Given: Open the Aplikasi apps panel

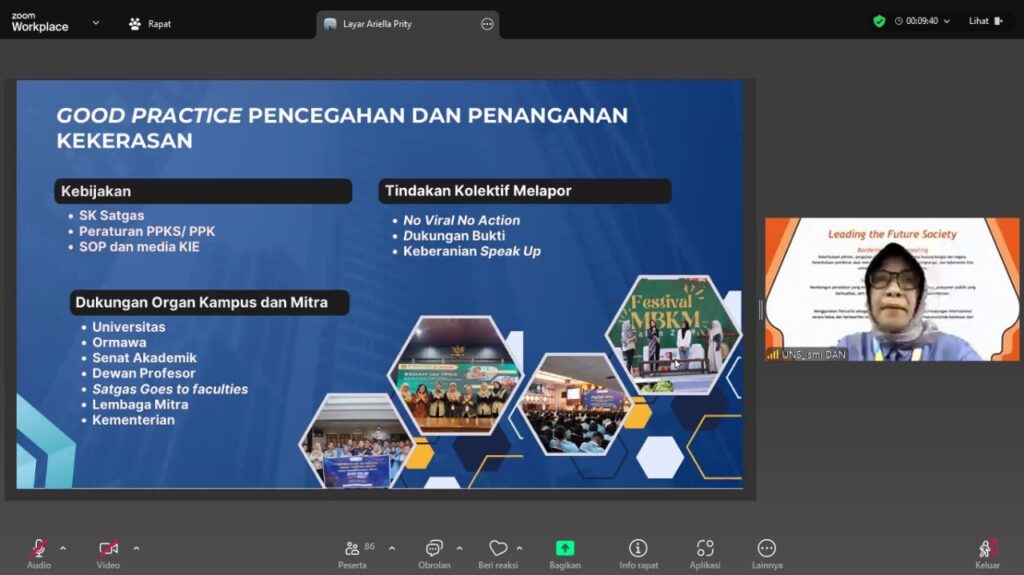Looking at the screenshot, I should (705, 549).
